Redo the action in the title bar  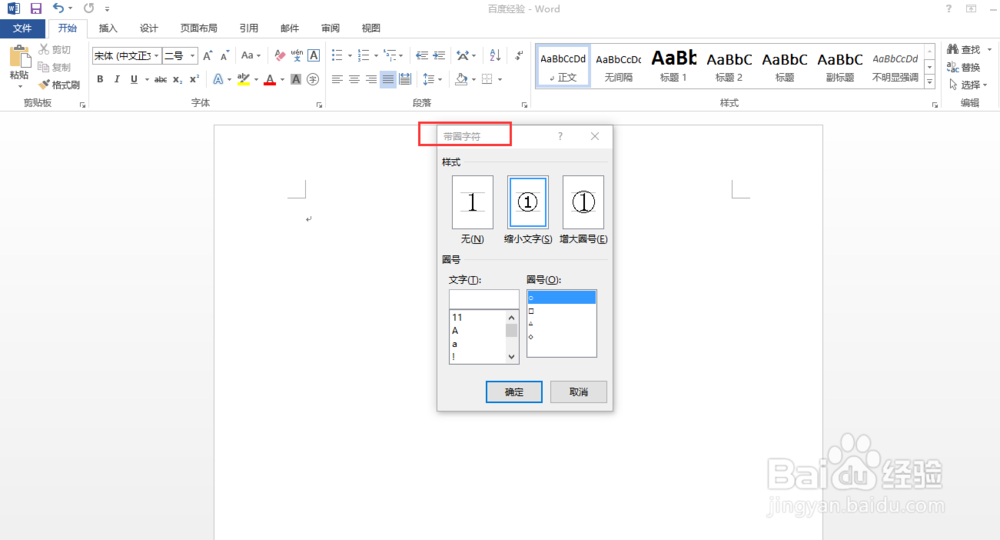point(89,8)
